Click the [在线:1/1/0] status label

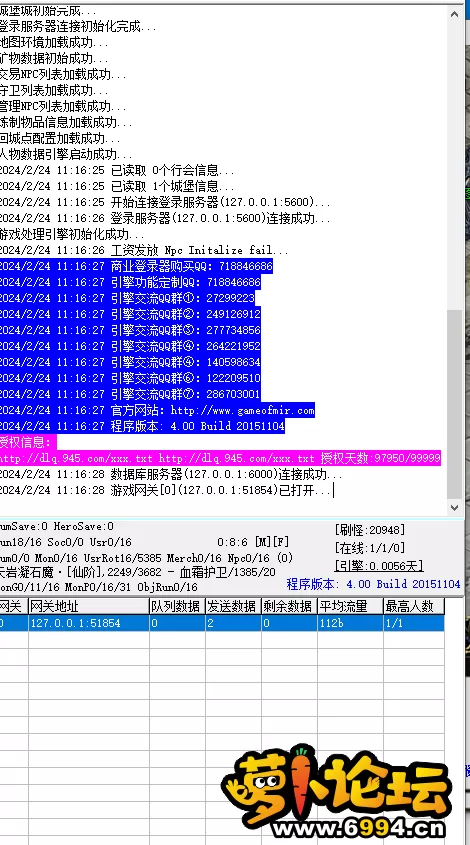370,548
